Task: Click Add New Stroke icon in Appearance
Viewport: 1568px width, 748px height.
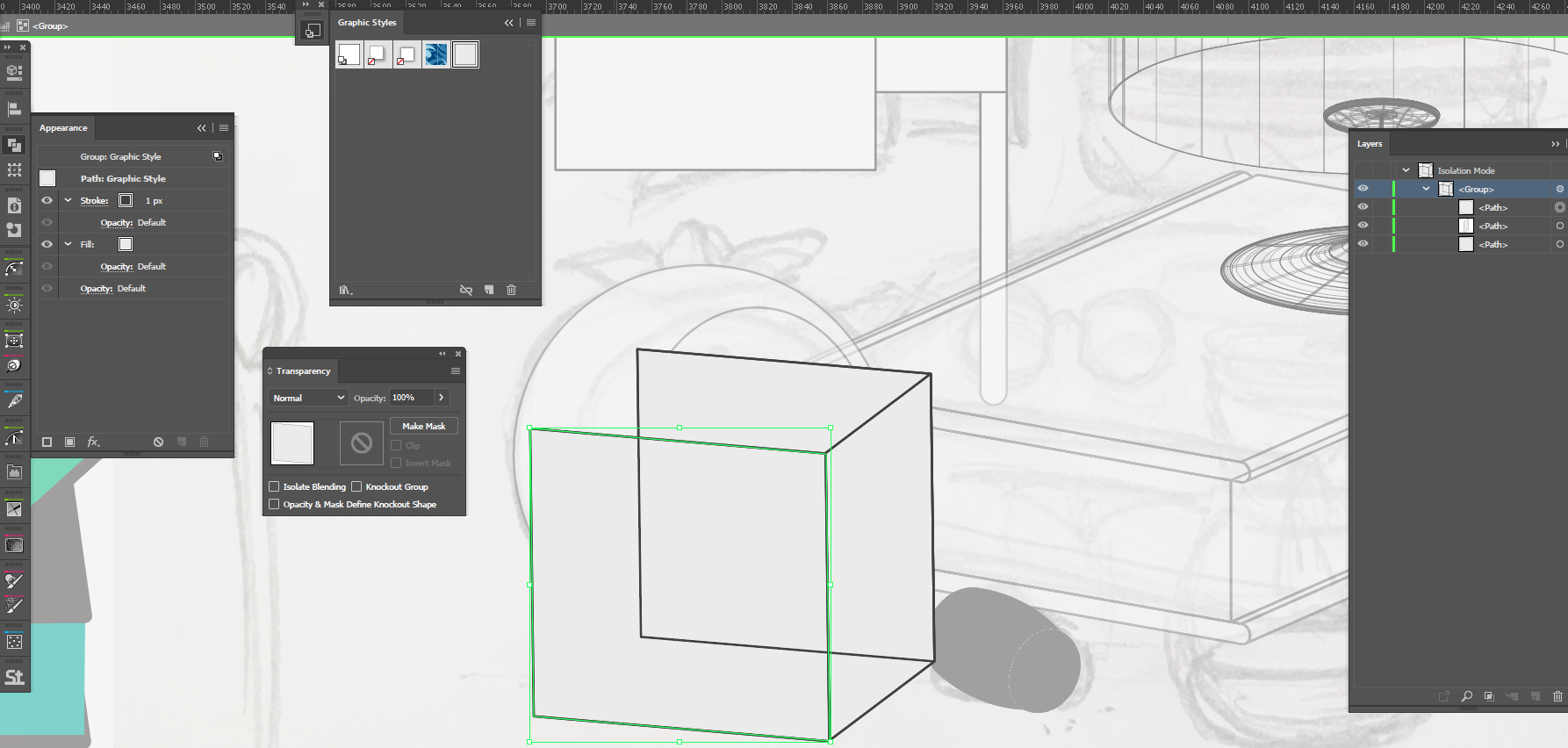Action: coord(47,442)
